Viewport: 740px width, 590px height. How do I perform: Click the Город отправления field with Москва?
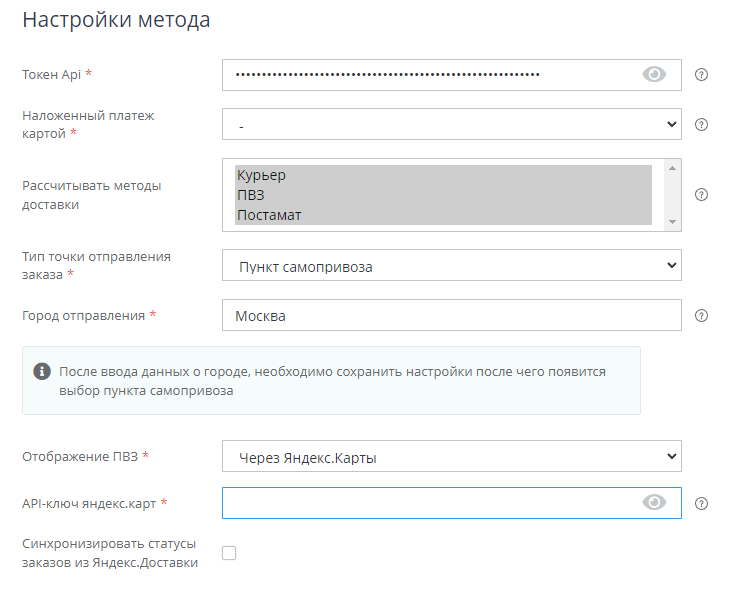[x=451, y=316]
